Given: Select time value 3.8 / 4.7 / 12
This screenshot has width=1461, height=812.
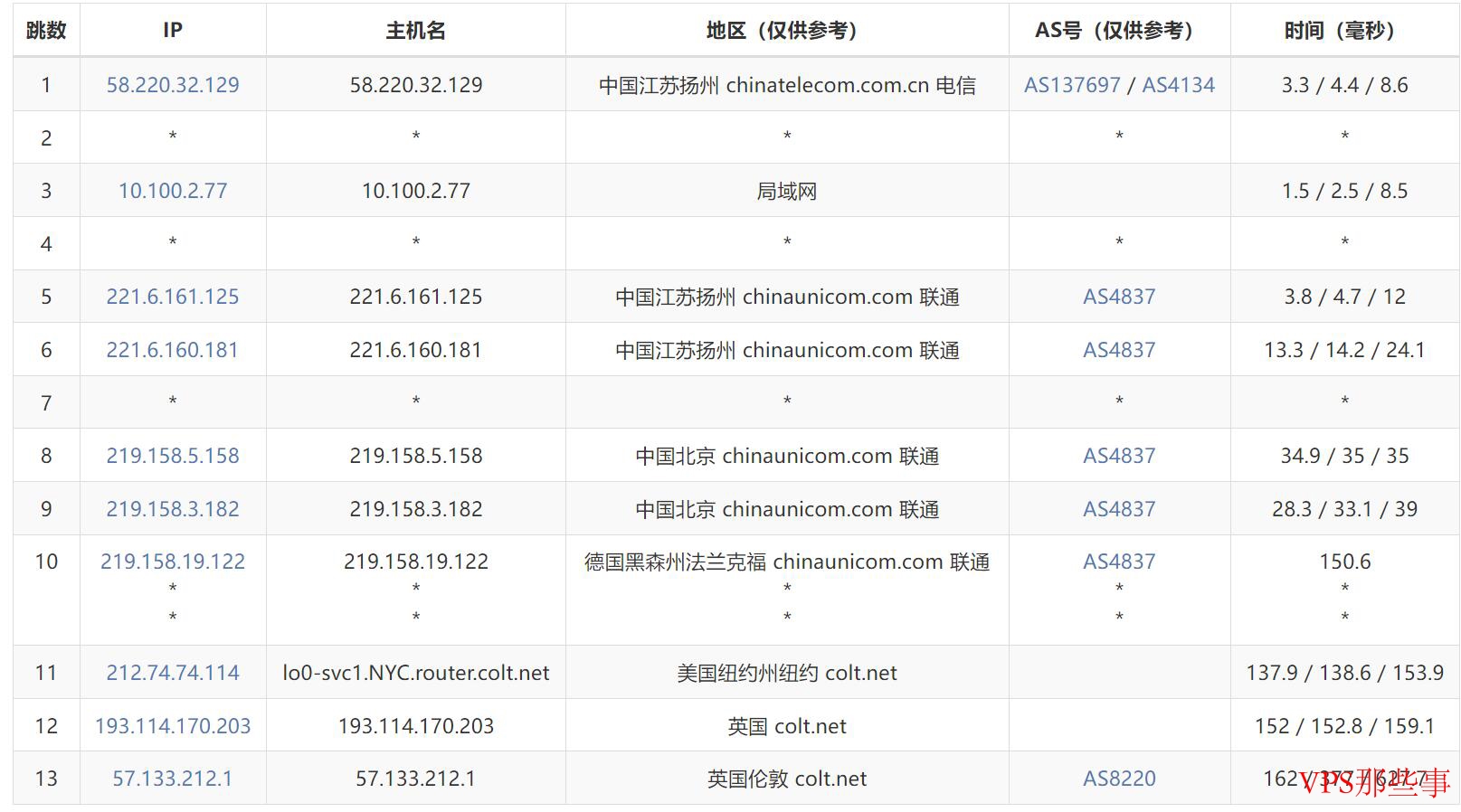Looking at the screenshot, I should click(x=1344, y=297).
